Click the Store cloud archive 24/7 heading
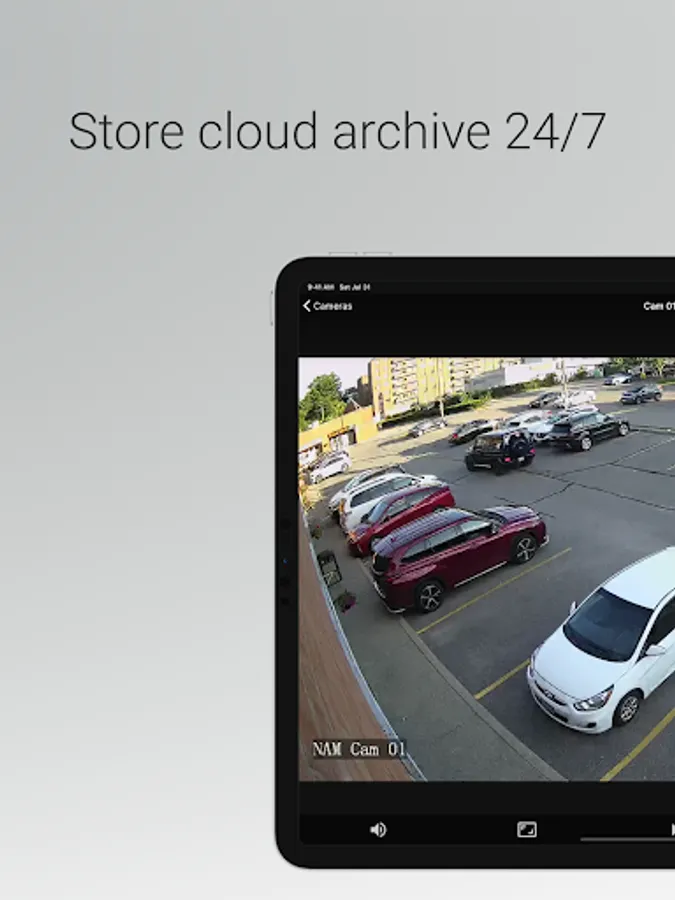The image size is (675, 900). (337, 131)
